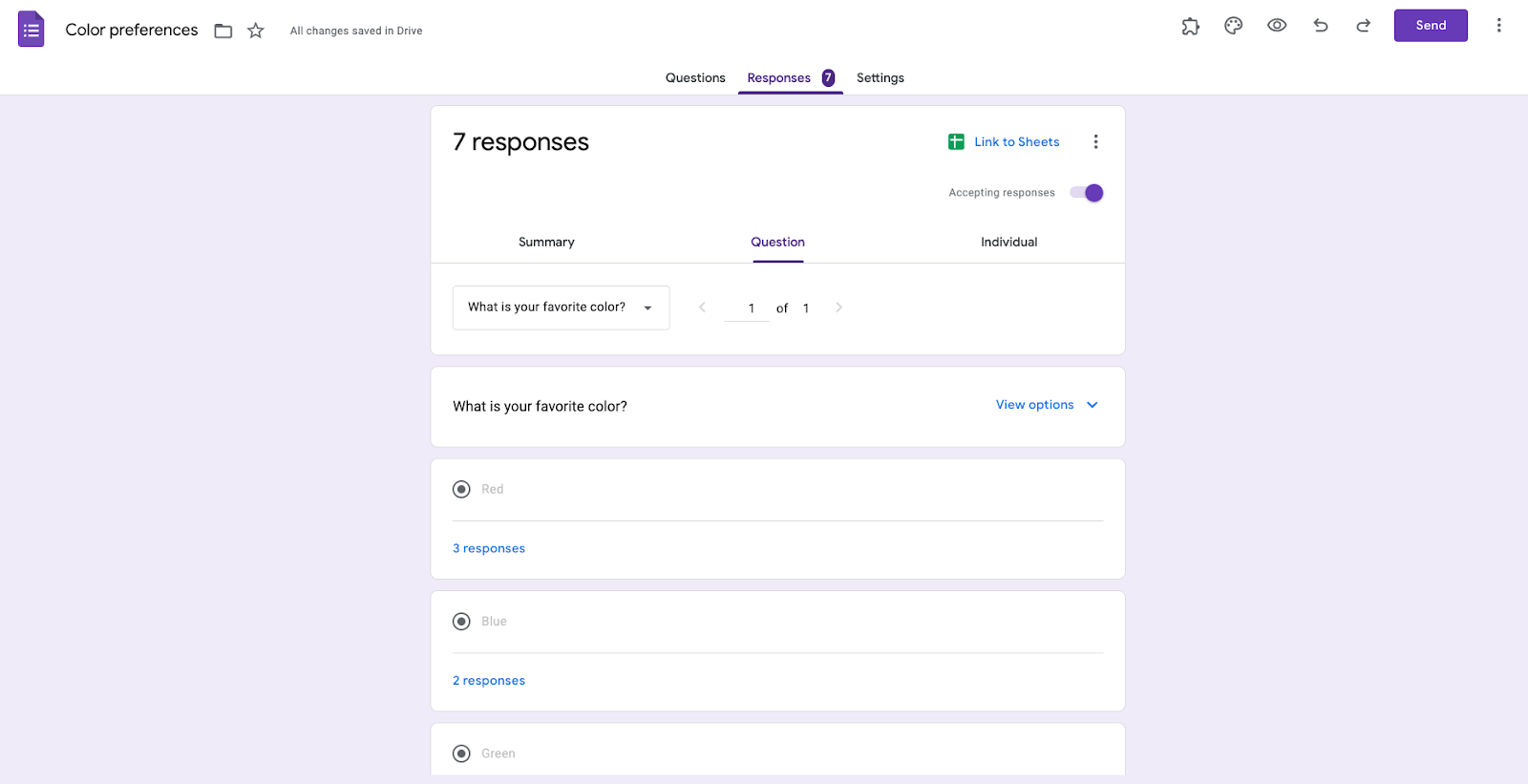Open the top-right More menu
The height and width of the screenshot is (784, 1528).
(1498, 26)
